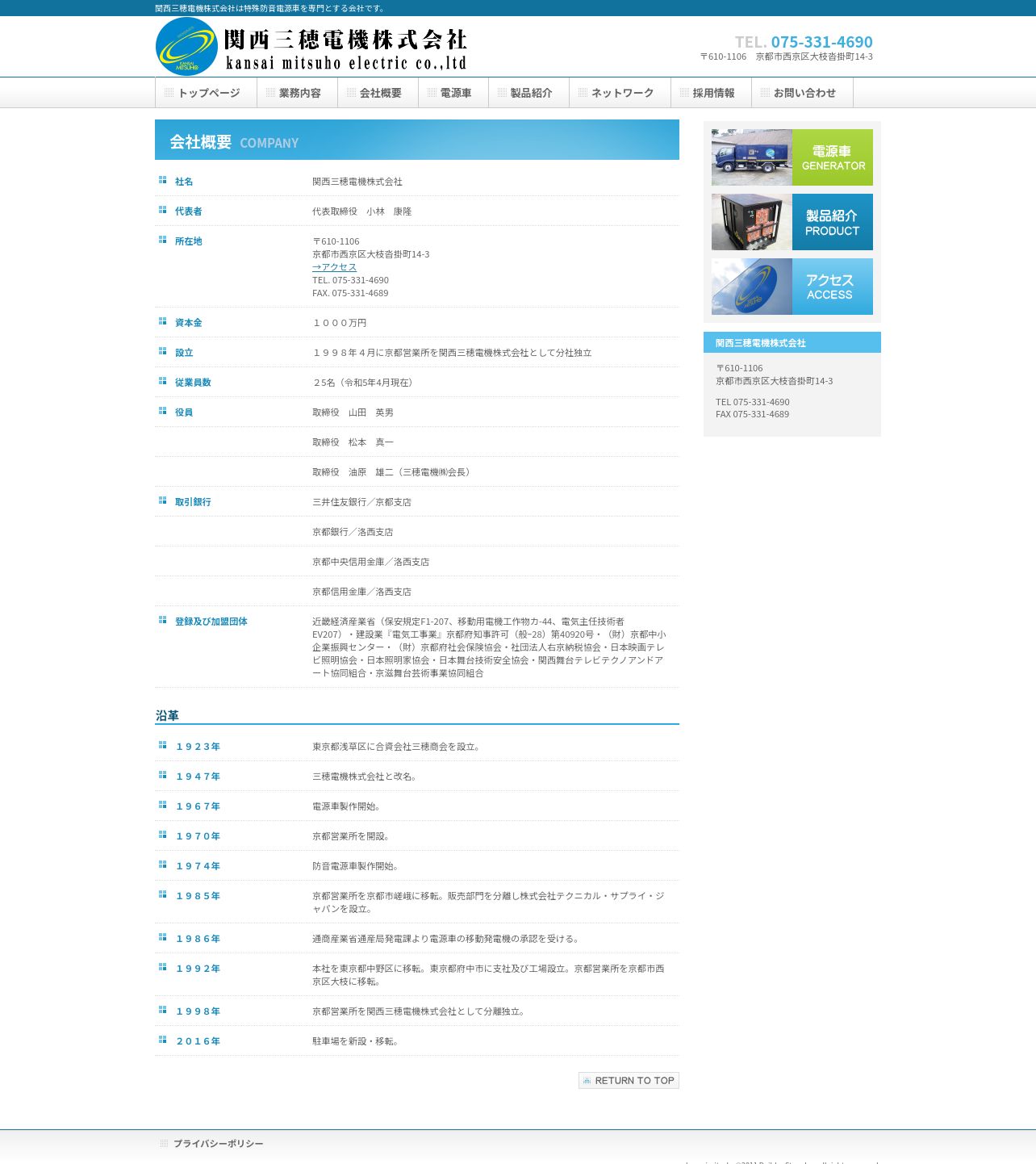Open the トップページ menu item
The width and height of the screenshot is (1036, 1164).
point(206,93)
